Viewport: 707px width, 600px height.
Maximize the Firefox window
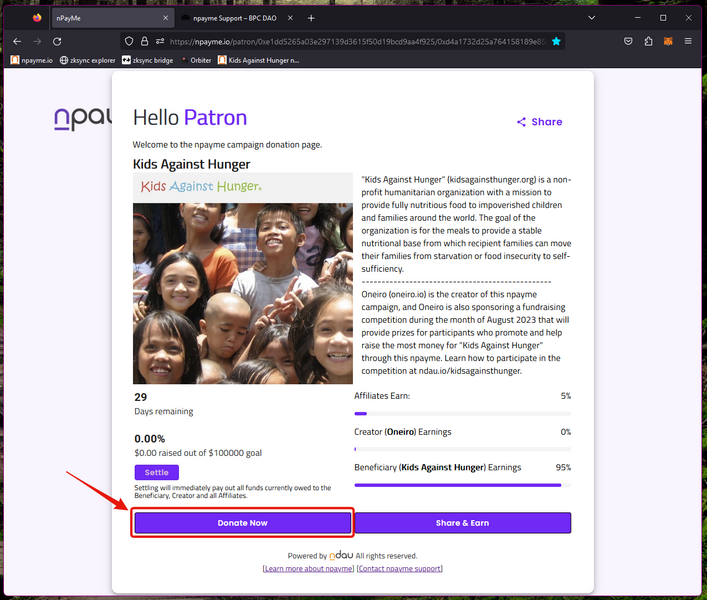click(x=663, y=18)
